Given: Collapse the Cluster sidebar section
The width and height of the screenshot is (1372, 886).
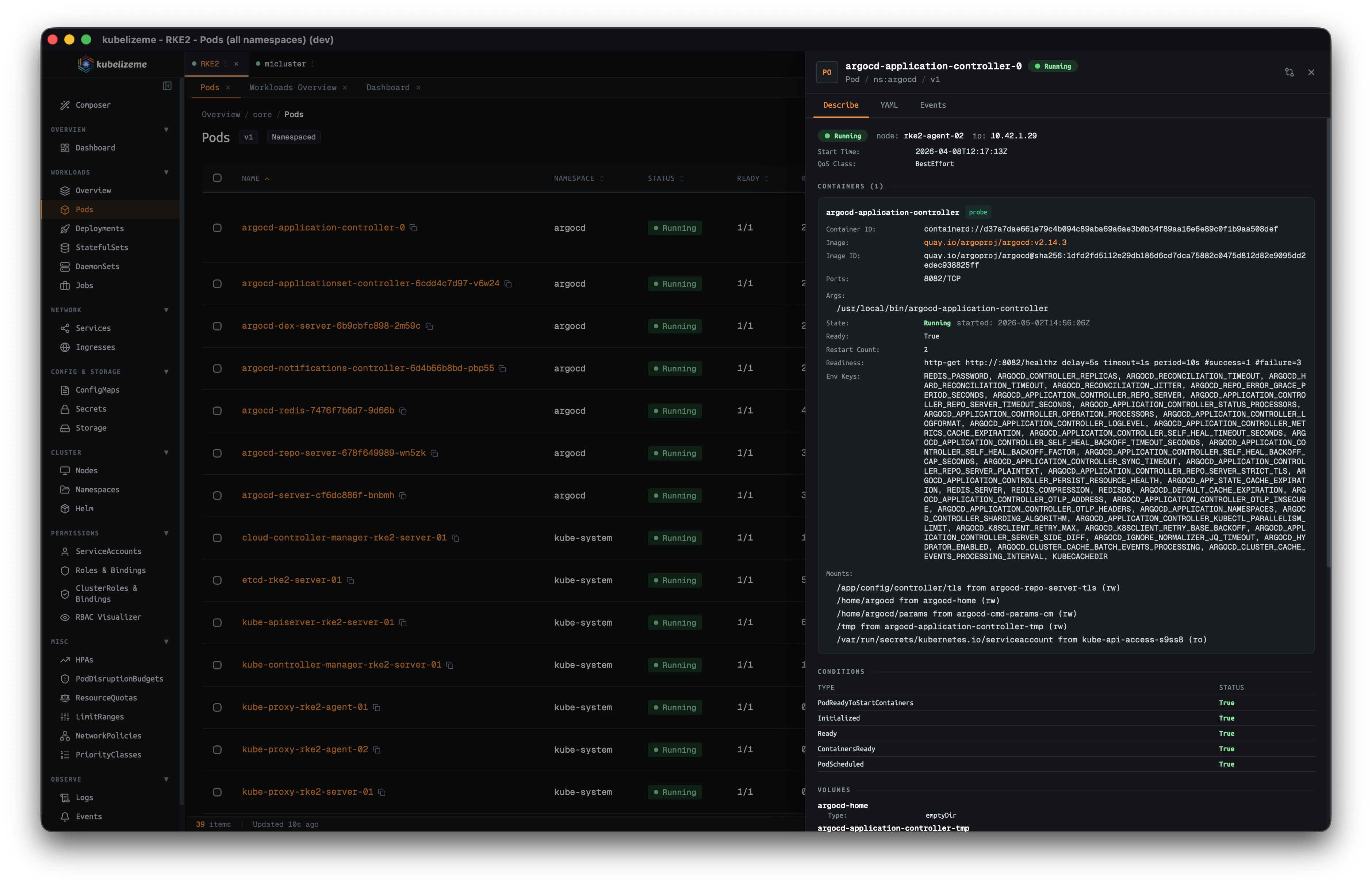Looking at the screenshot, I should pos(166,452).
